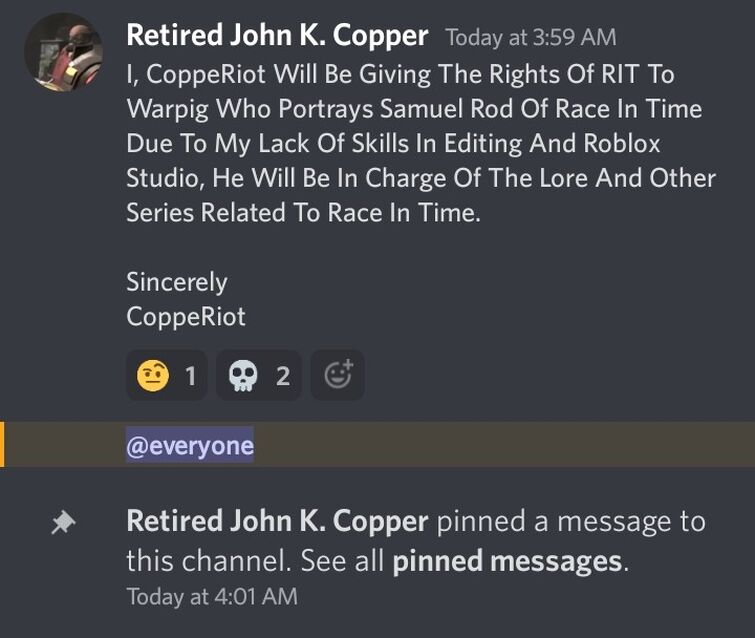The image size is (755, 638).
Task: Open Retired John K. Copper's avatar picture
Action: (64, 52)
